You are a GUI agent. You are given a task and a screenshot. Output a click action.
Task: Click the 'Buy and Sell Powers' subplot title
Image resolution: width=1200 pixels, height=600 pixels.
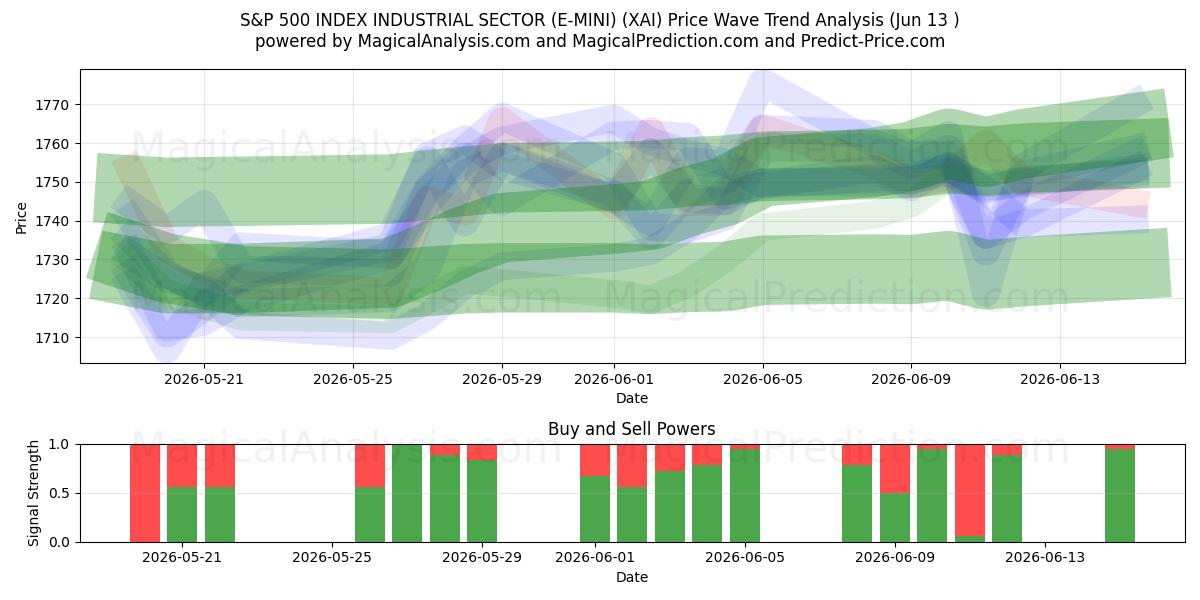click(632, 429)
